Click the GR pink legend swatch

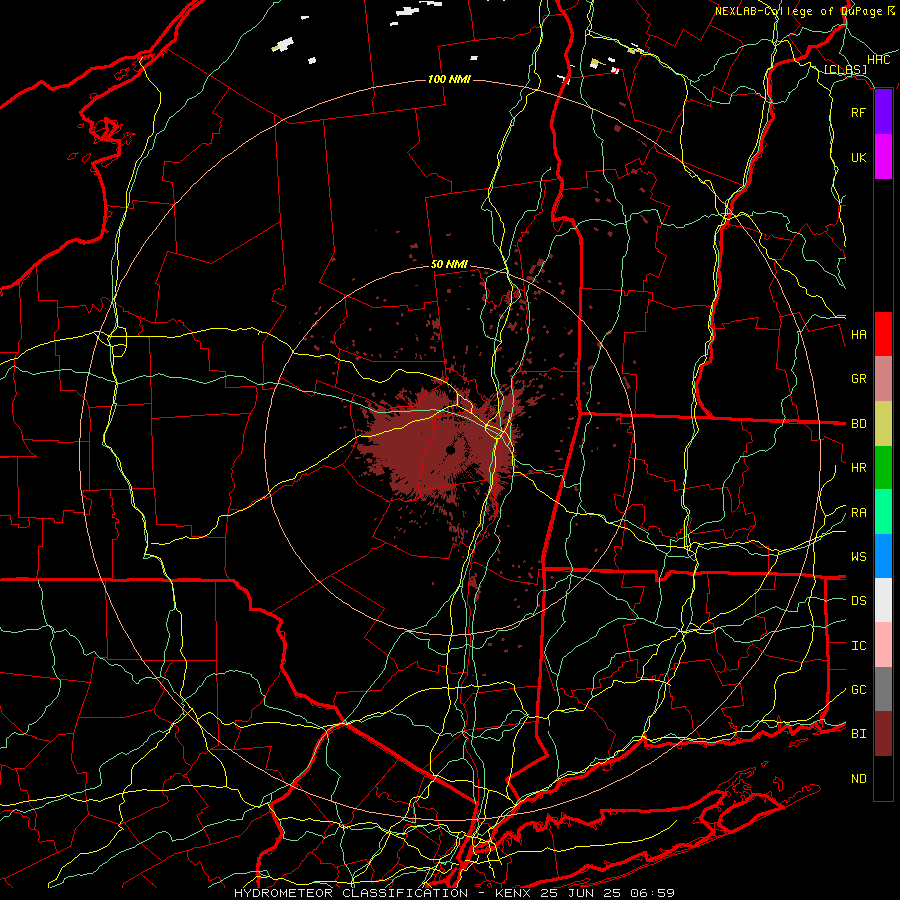coord(883,378)
